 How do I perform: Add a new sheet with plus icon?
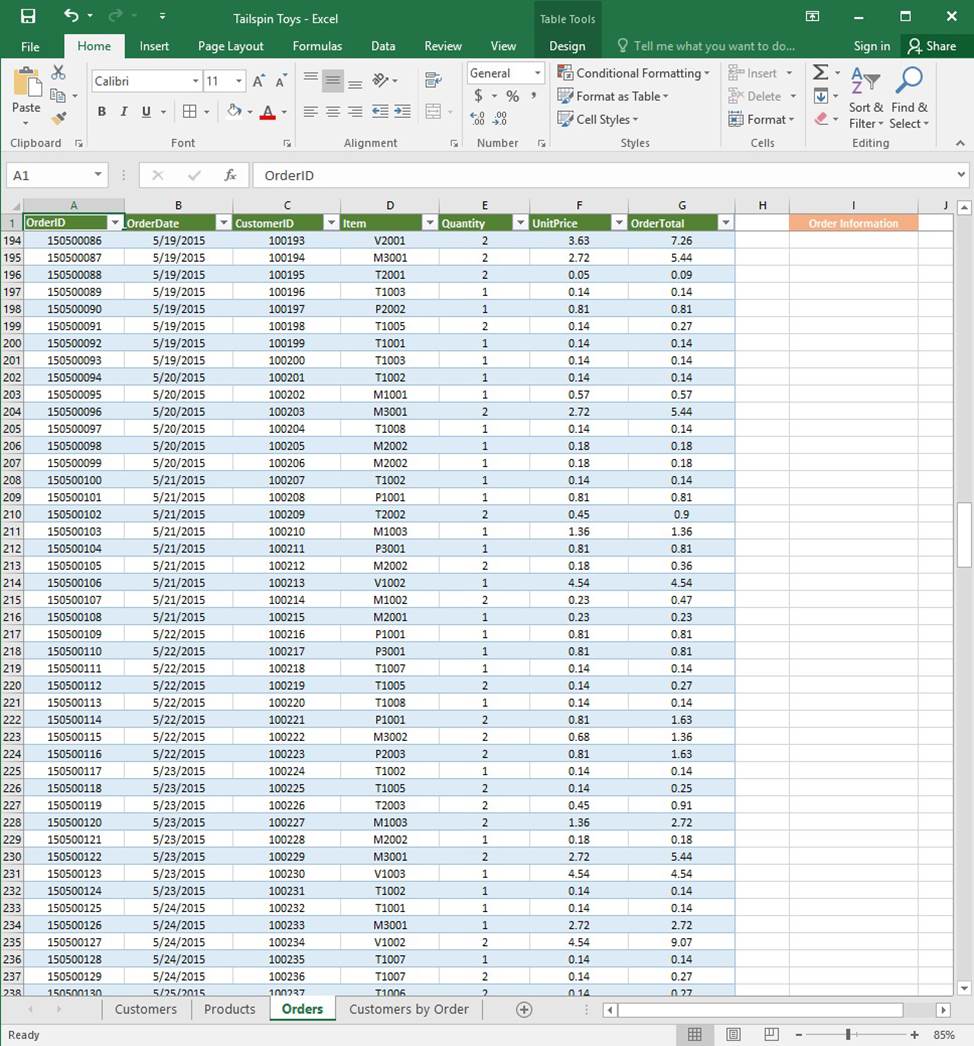click(523, 1009)
